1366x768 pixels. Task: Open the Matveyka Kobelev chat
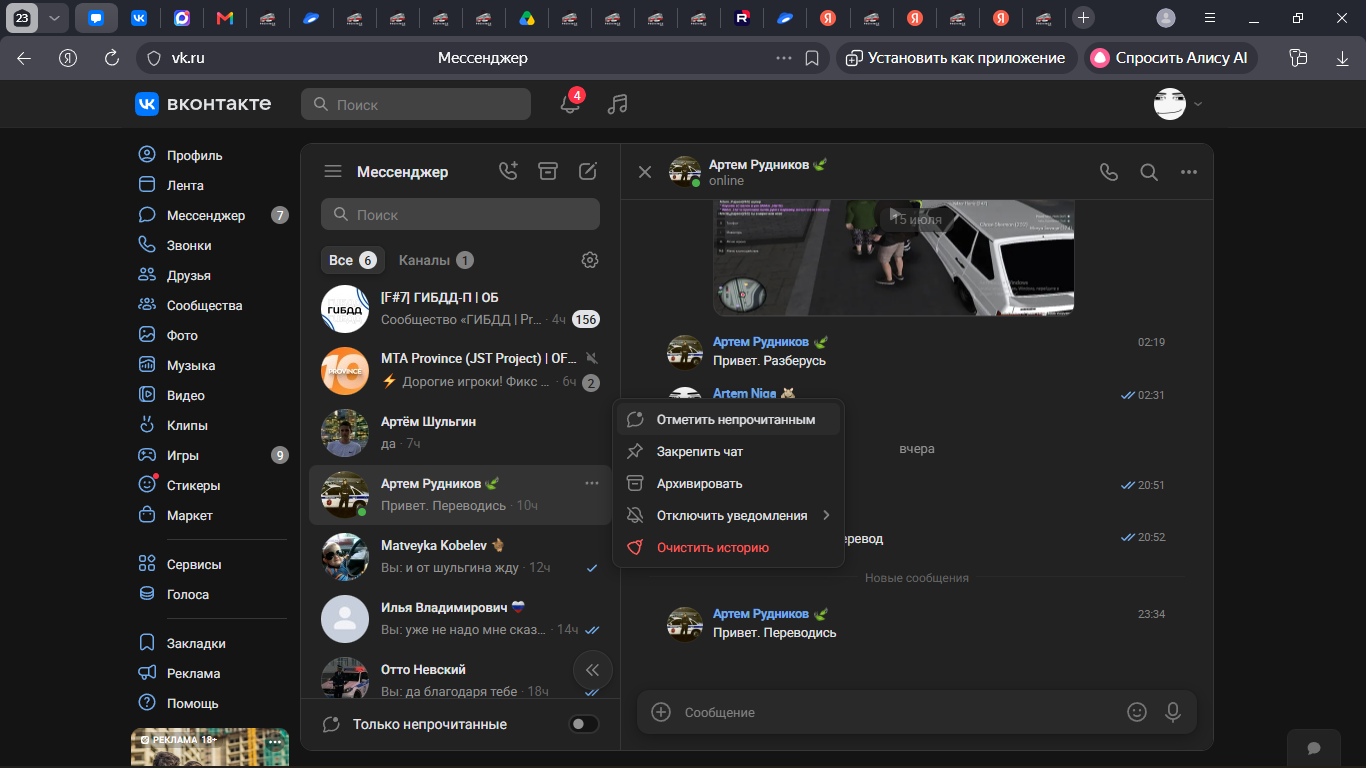[x=460, y=557]
